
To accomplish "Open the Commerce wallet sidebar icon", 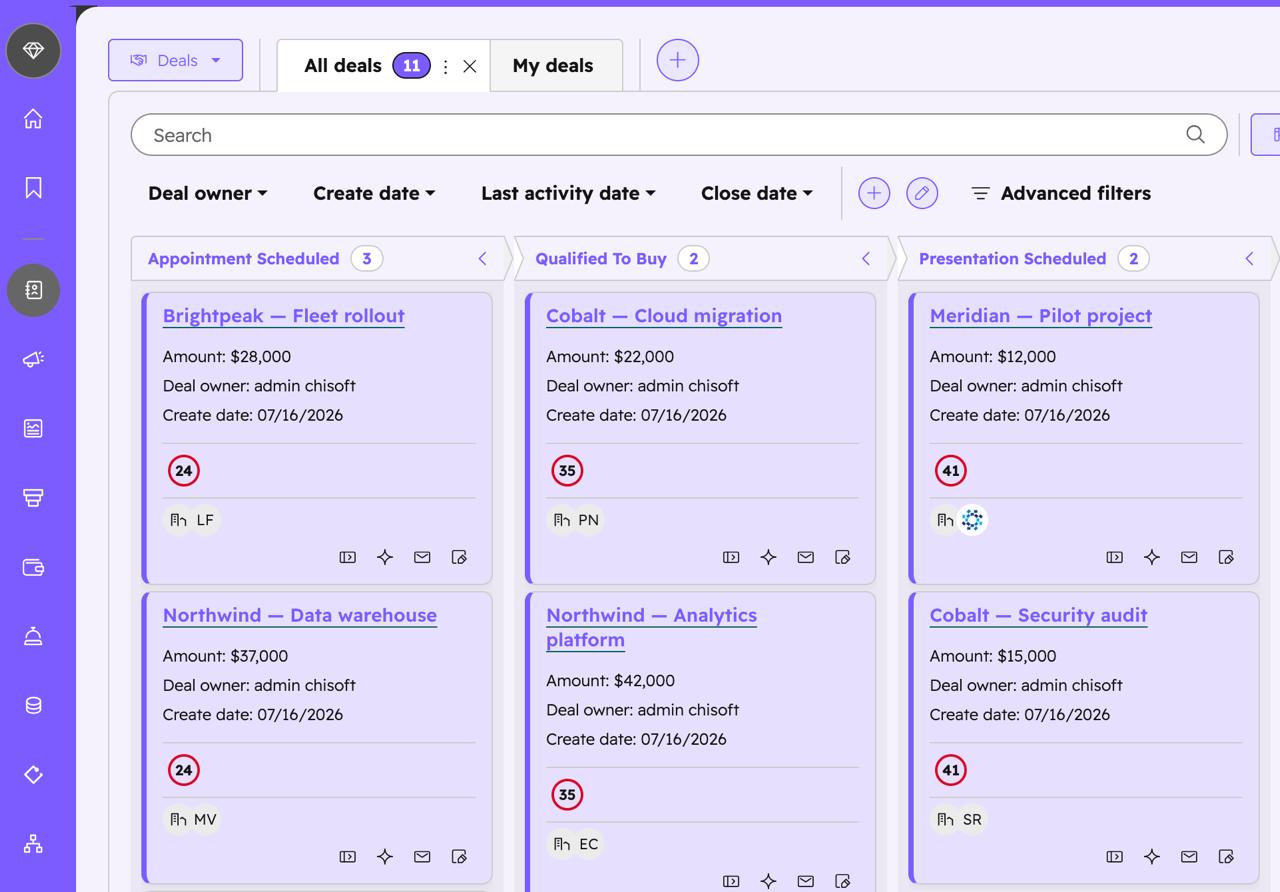I will point(33,567).
